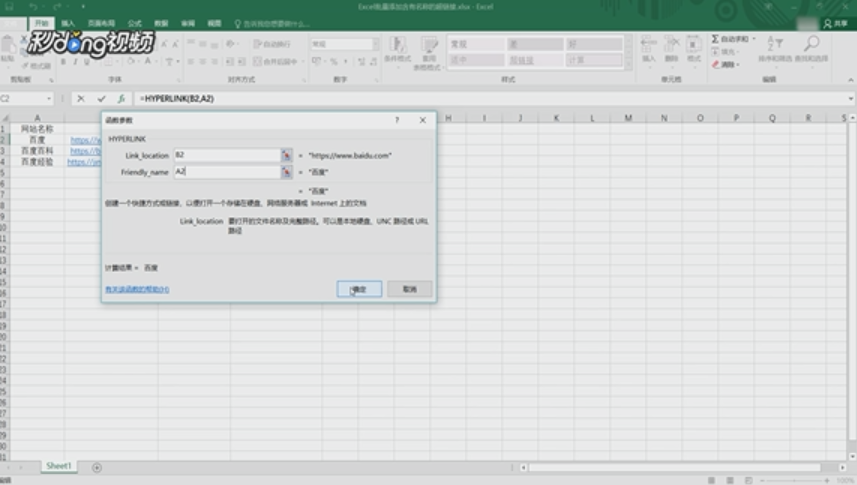The image size is (857, 485).
Task: Click the Tell Me search box with lightbulb
Action: [272, 24]
